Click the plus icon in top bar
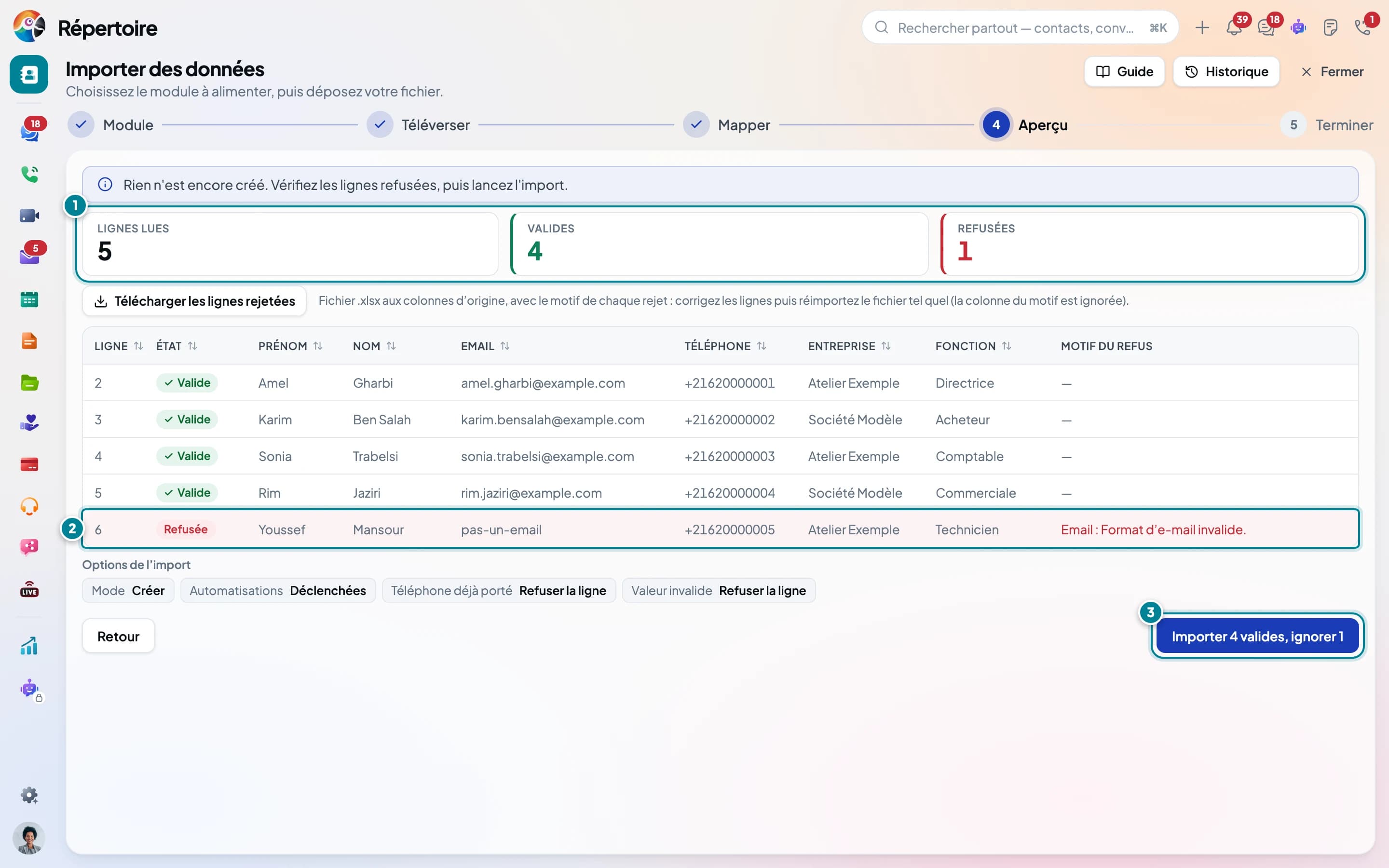The width and height of the screenshot is (1389, 868). point(1202,27)
